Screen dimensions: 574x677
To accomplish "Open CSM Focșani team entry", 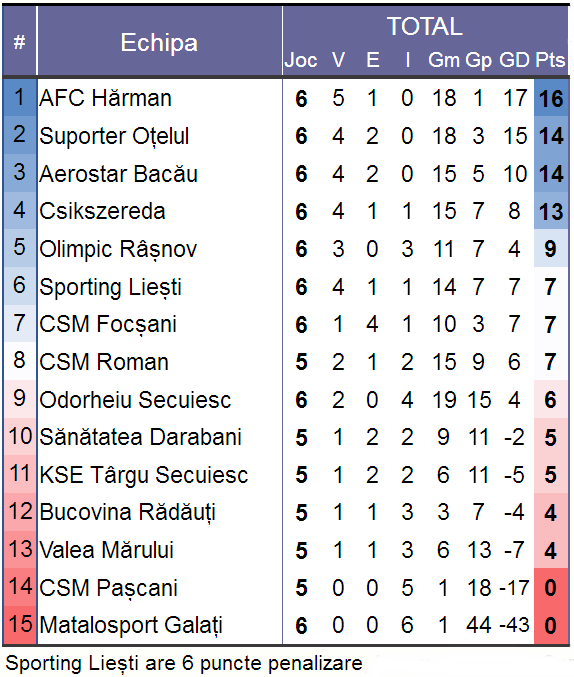I will pyautogui.click(x=108, y=324).
